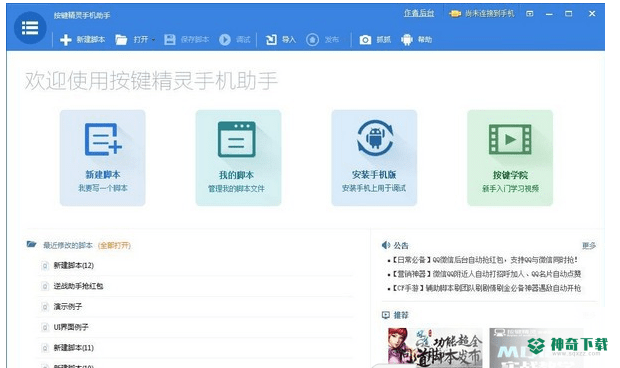Click the mini-mode window icon in title bar
This screenshot has height=368, width=620.
click(x=529, y=14)
